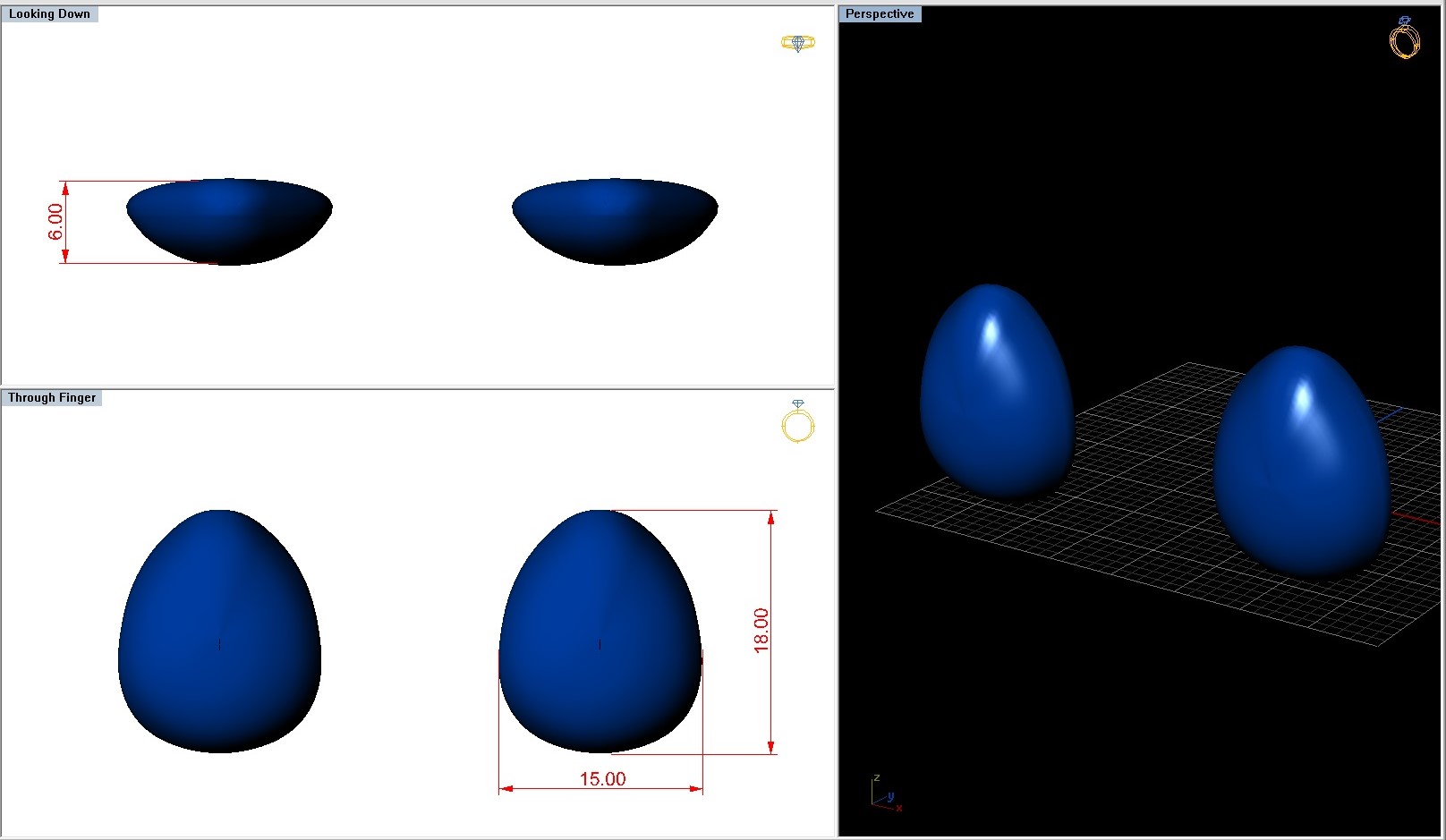Viewport: 1446px width, 840px height.
Task: Select the Perspective viewport label
Action: tap(880, 14)
